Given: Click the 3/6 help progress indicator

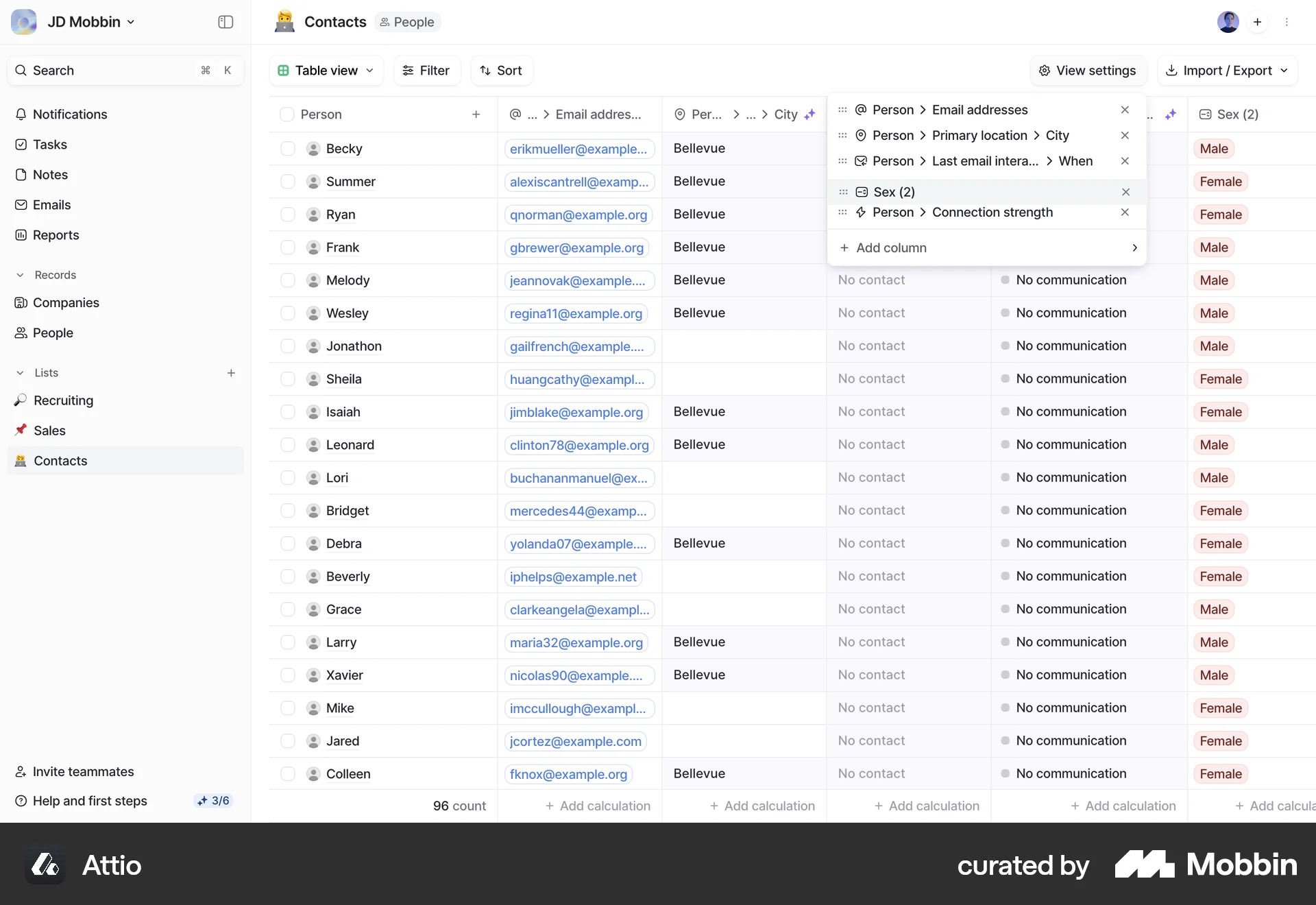Looking at the screenshot, I should (212, 800).
